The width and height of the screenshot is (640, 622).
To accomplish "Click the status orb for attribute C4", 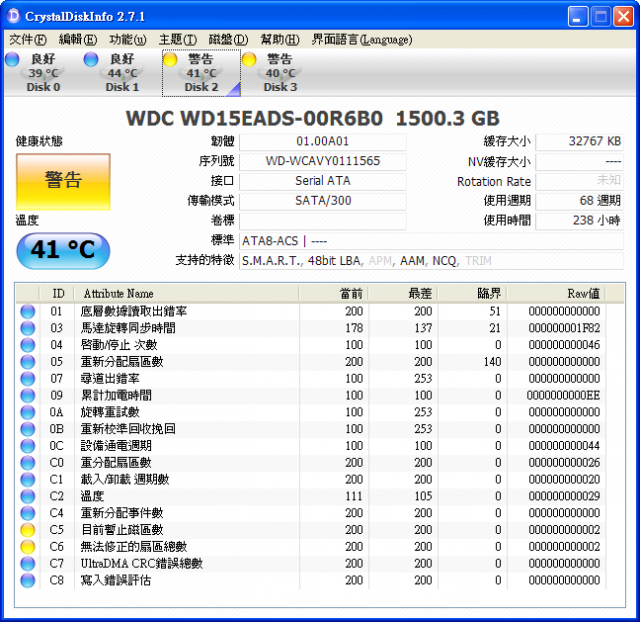I will [28, 513].
